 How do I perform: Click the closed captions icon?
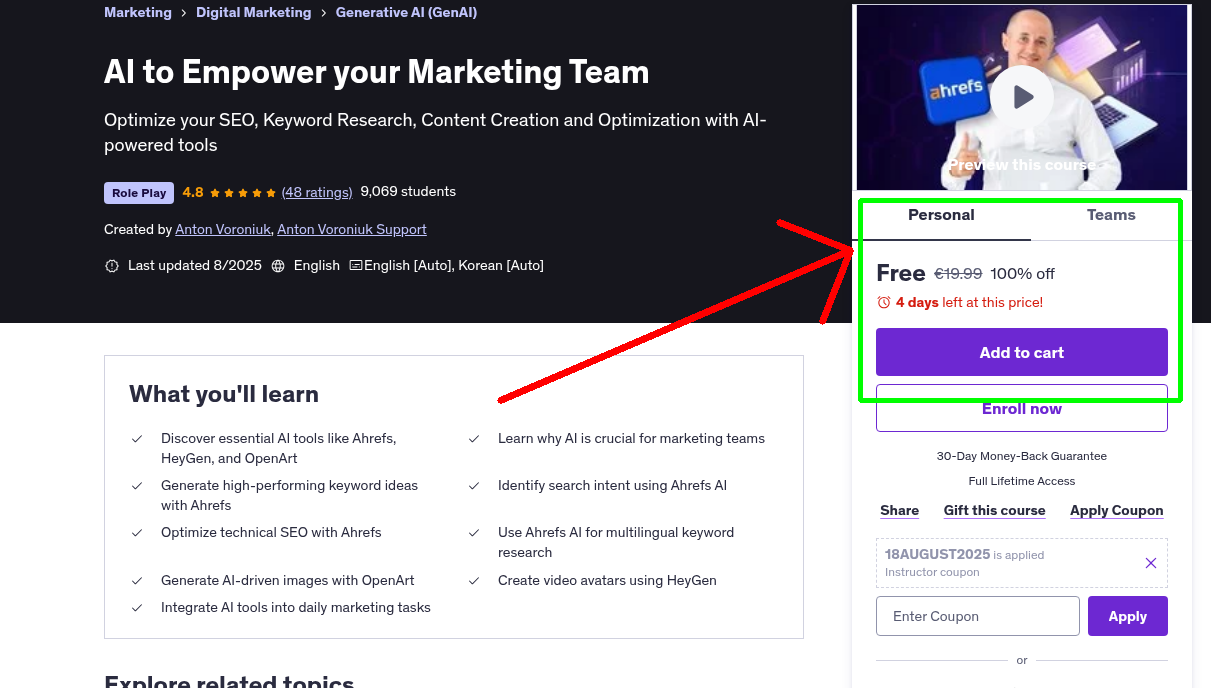[x=355, y=266]
